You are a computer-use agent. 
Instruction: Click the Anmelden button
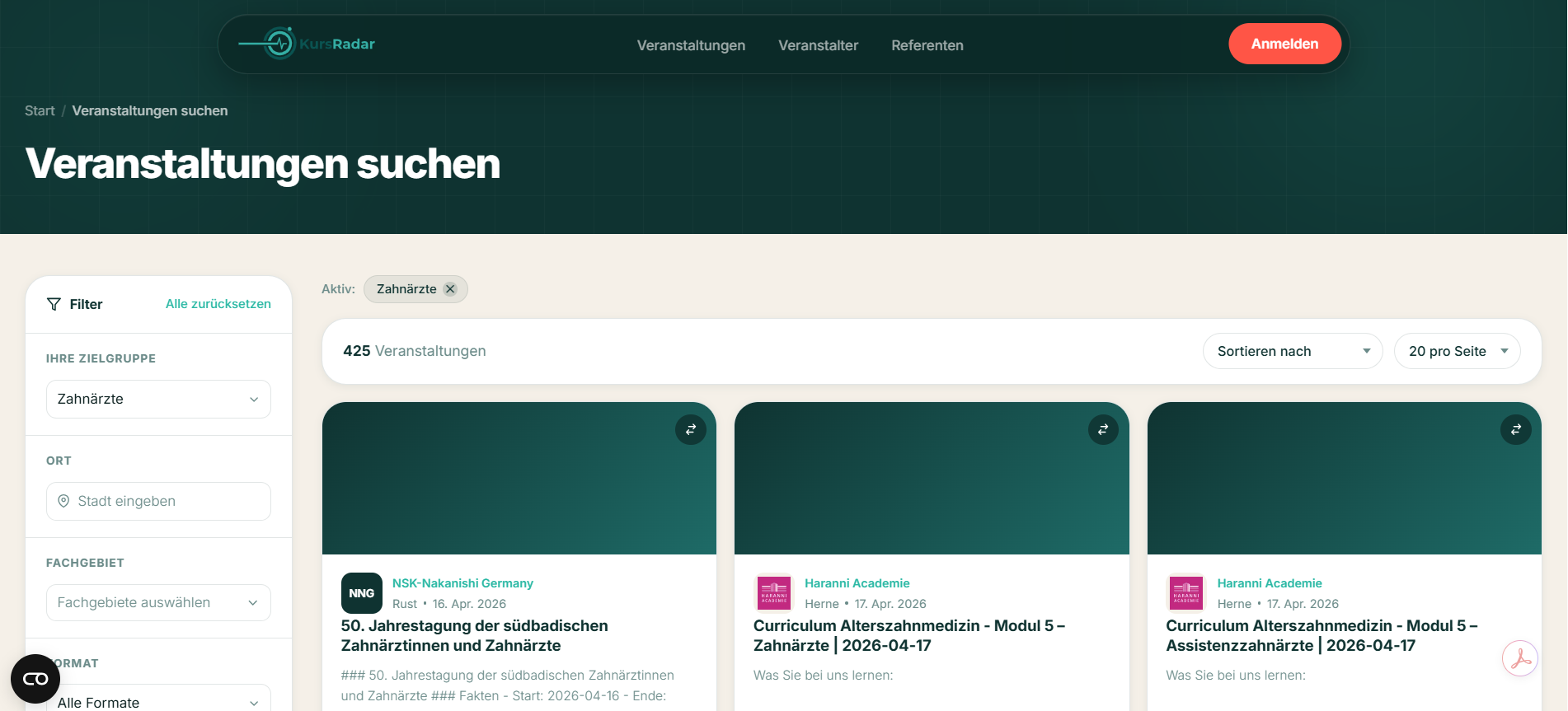click(1285, 44)
